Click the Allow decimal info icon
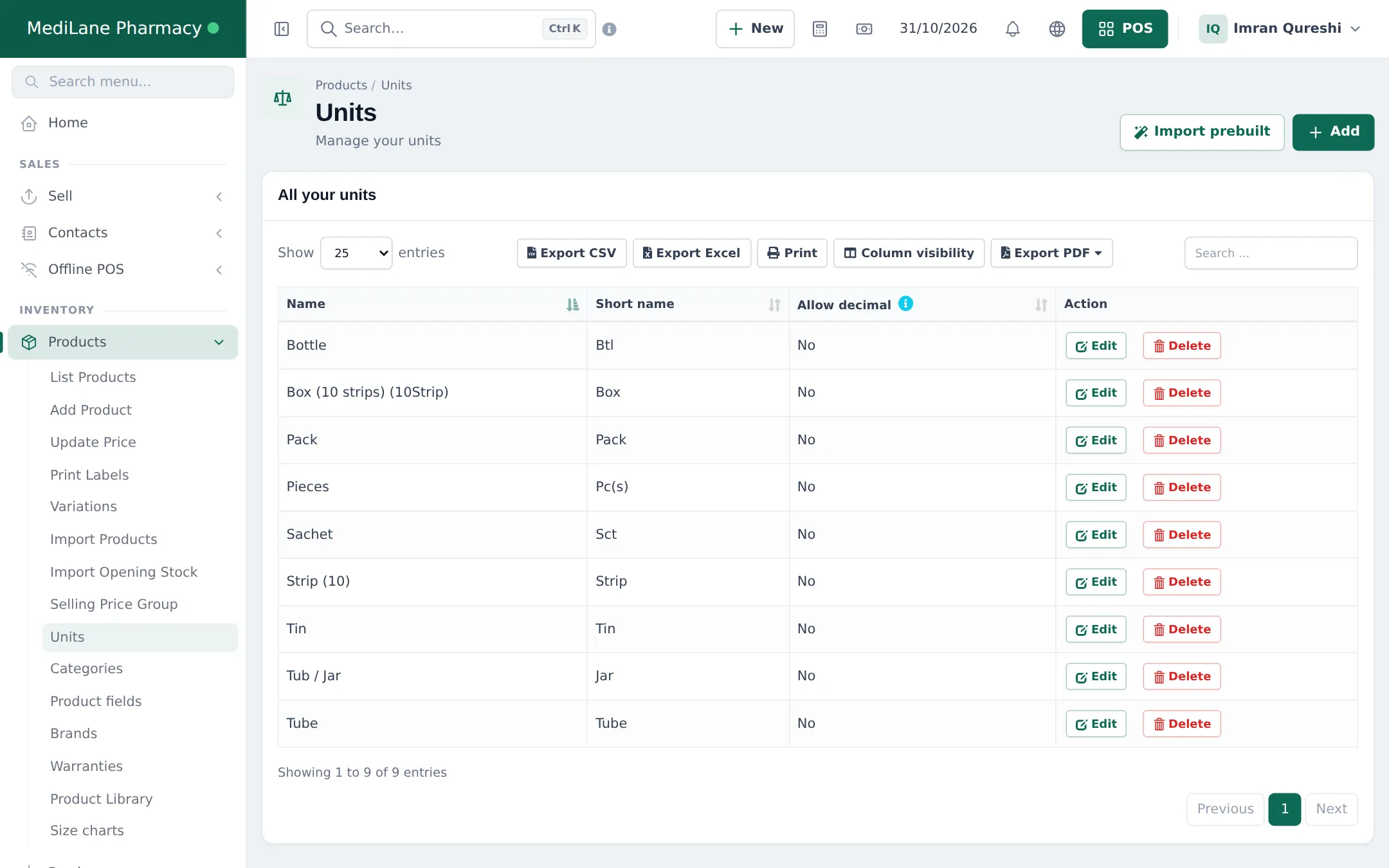 905,303
